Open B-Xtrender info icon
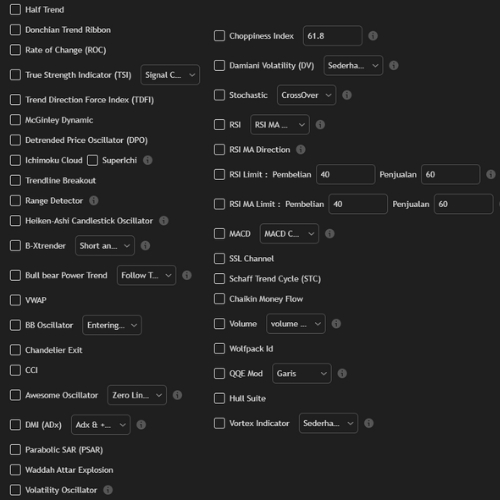Screen dimensions: 500x500 (x=145, y=246)
